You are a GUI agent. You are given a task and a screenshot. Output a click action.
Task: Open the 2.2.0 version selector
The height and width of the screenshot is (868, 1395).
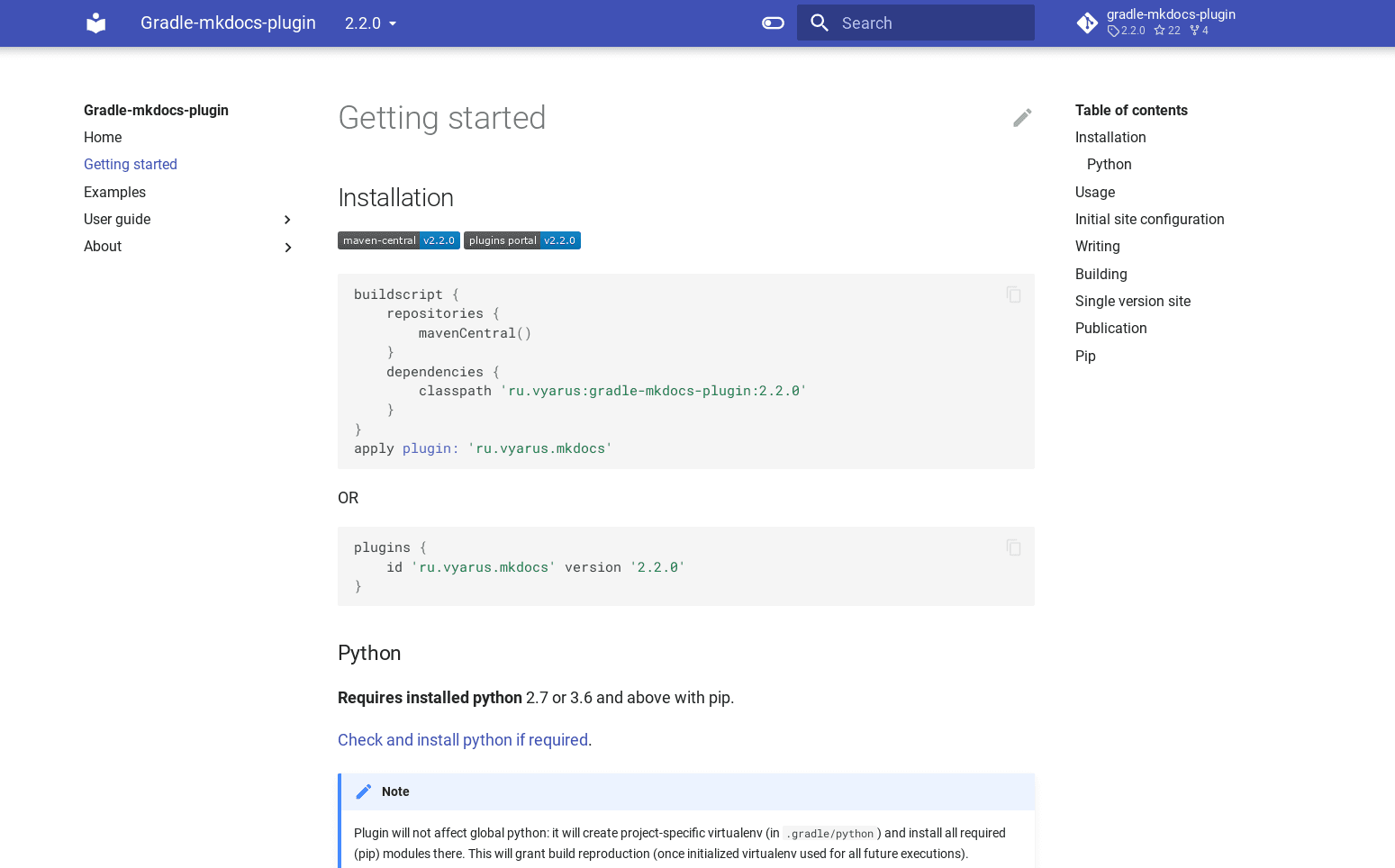coord(370,23)
